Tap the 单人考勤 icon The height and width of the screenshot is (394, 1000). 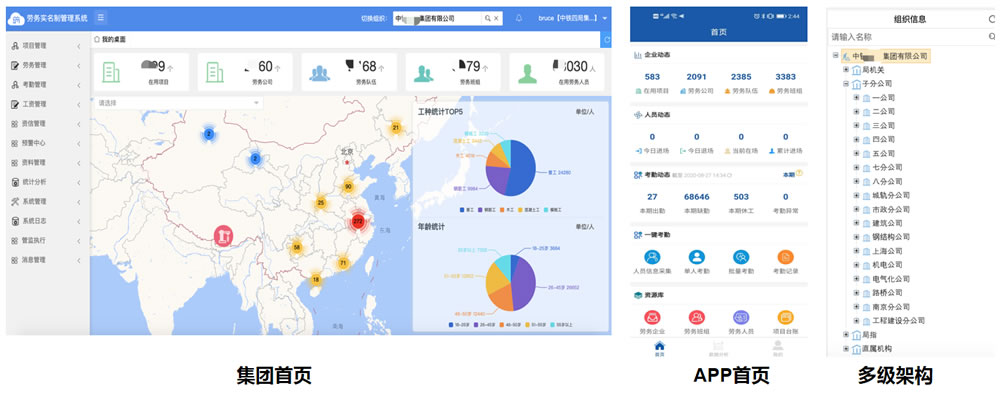[696, 257]
